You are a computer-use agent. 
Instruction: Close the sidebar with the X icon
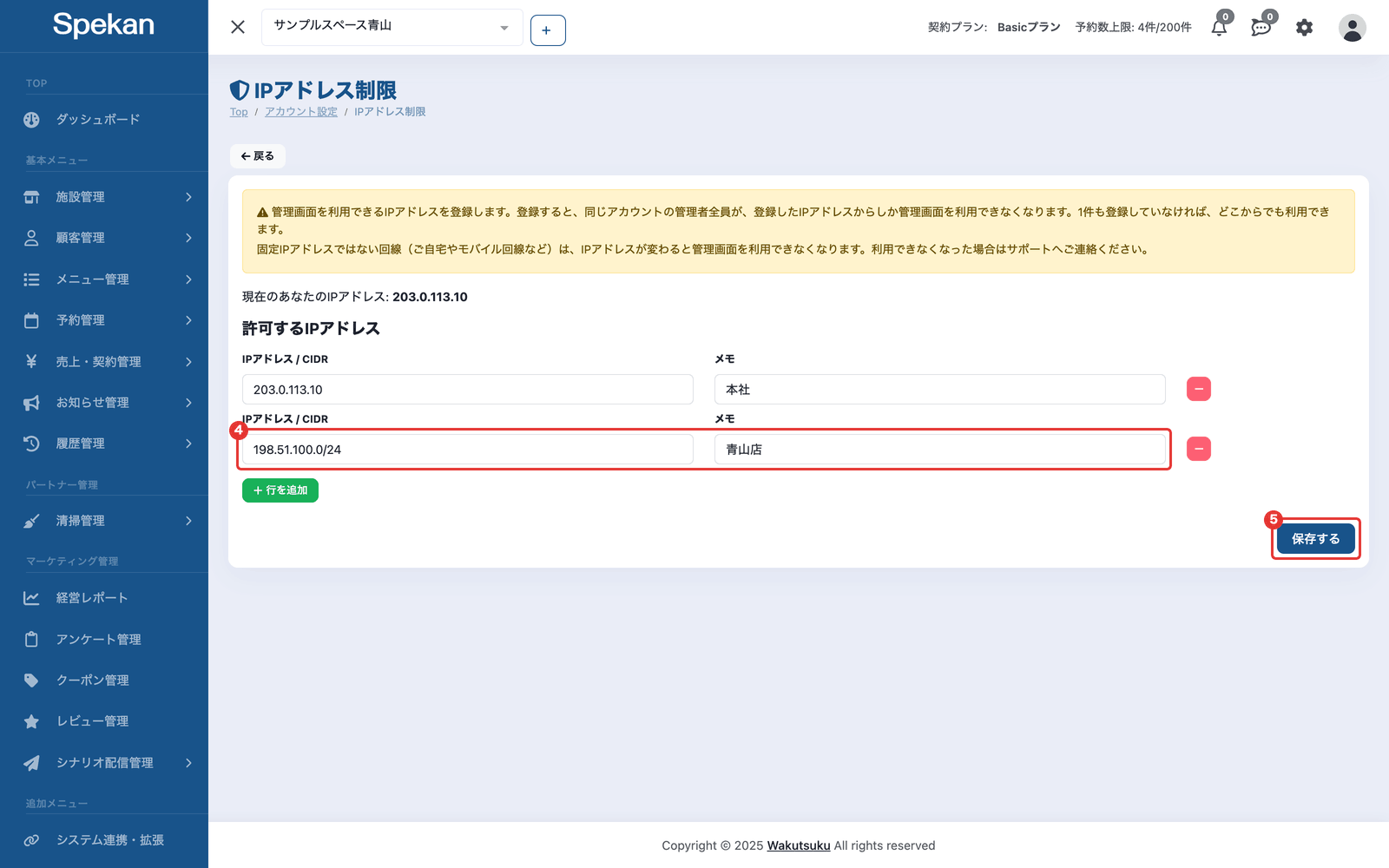[238, 27]
